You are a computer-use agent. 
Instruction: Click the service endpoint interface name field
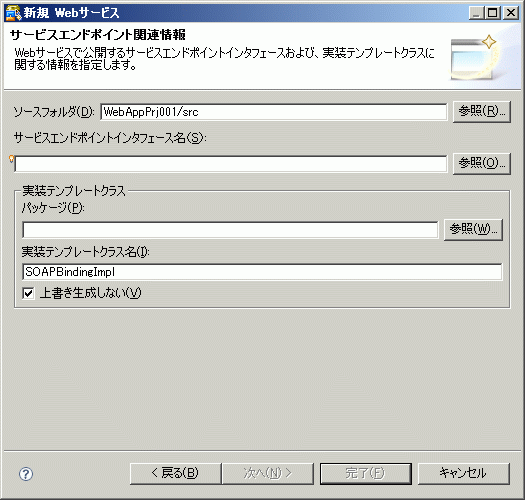pos(231,164)
